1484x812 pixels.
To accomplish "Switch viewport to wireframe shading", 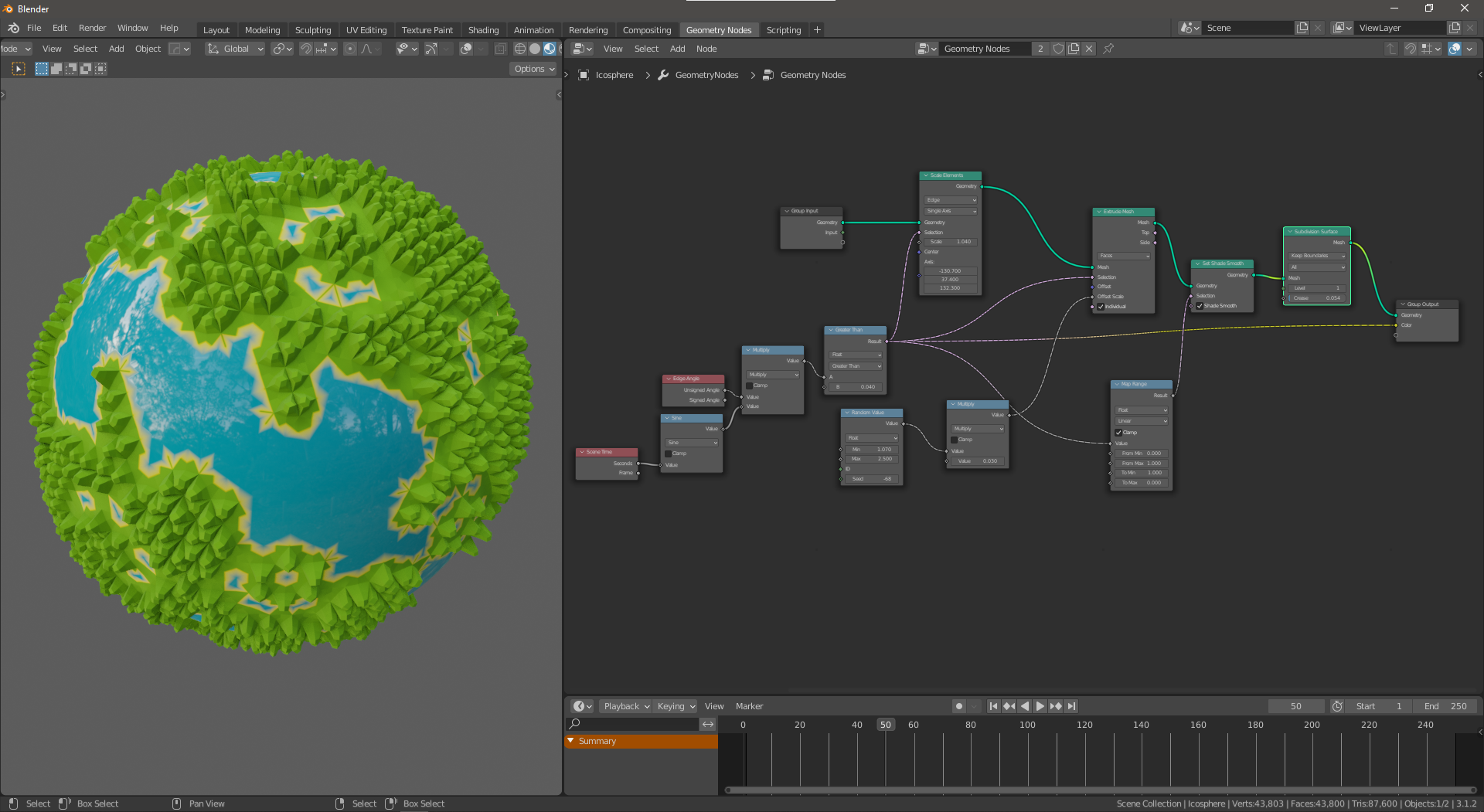I will [x=520, y=49].
